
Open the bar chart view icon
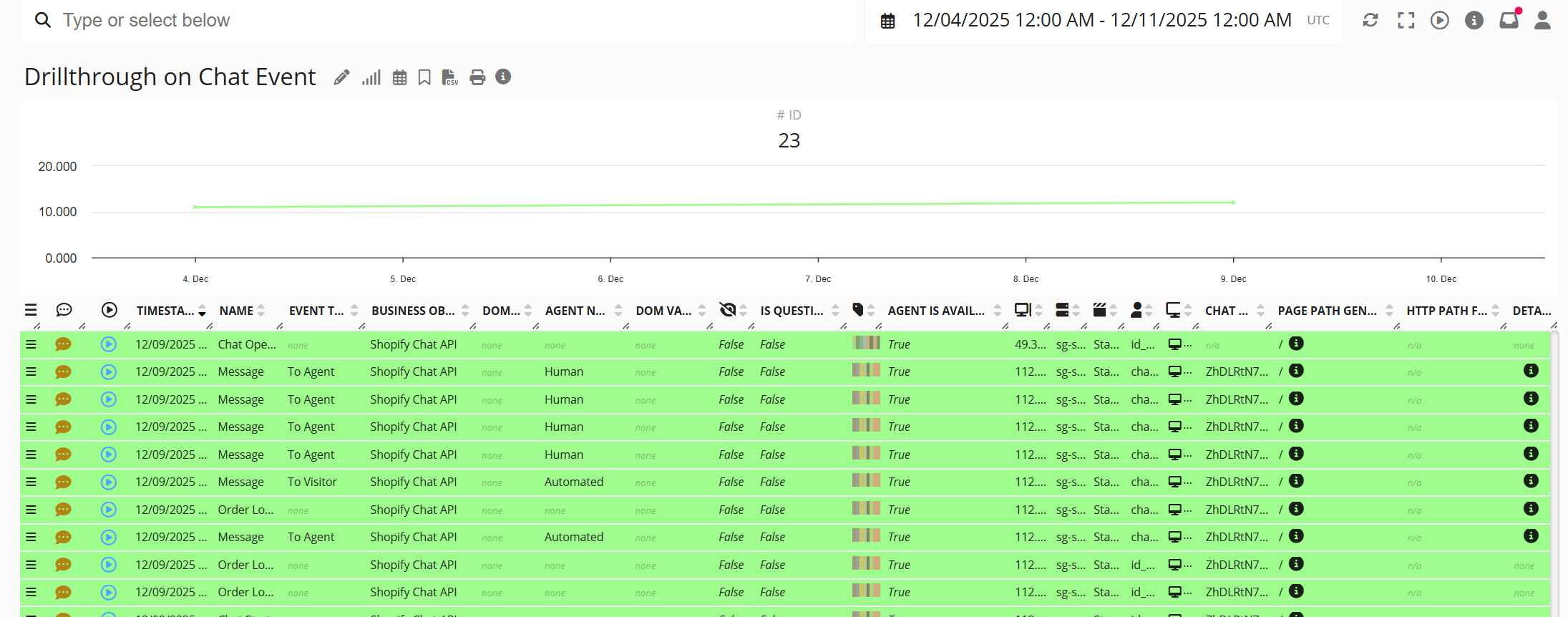pos(371,77)
